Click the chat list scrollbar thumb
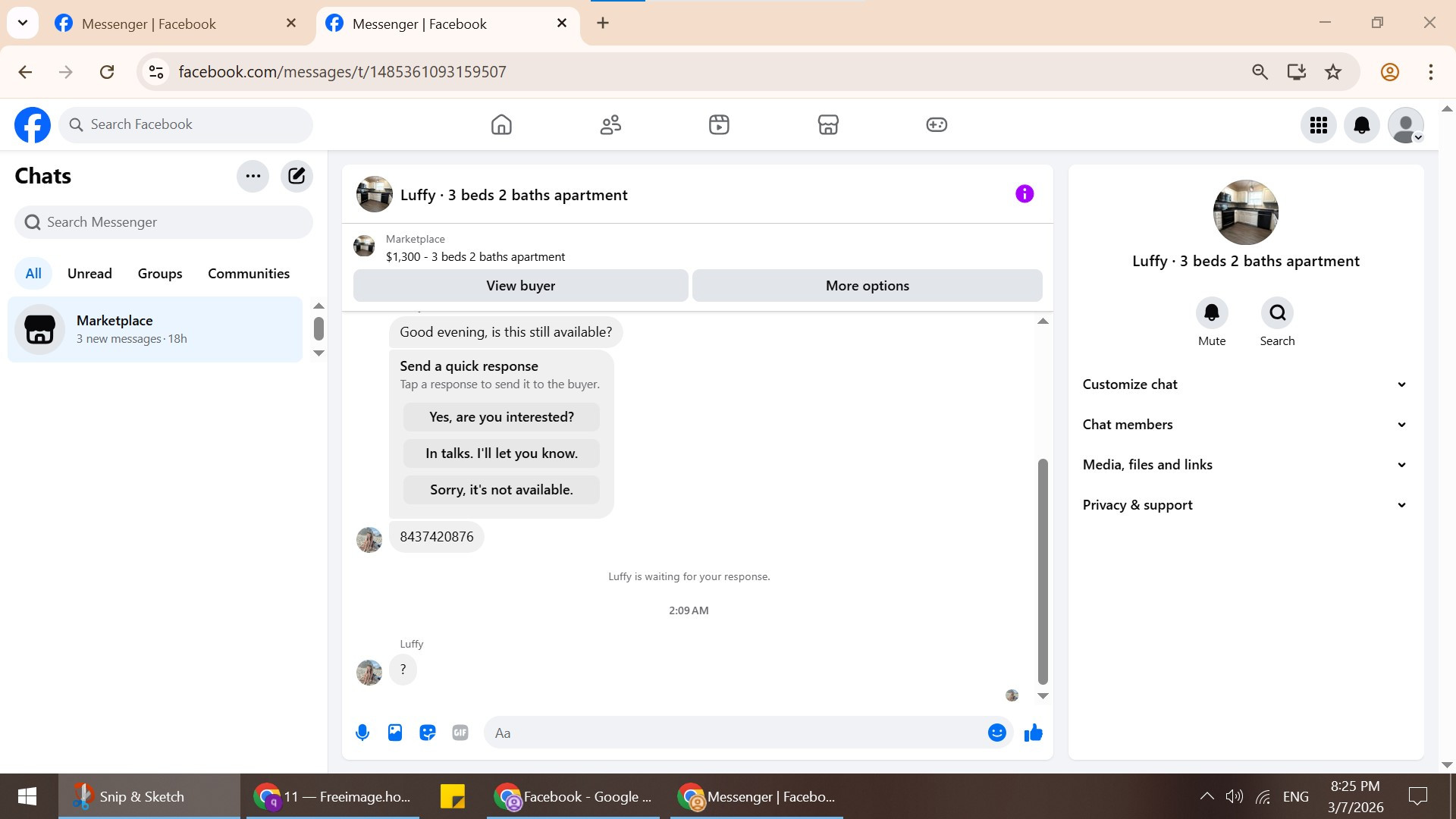1456x819 pixels. point(318,328)
